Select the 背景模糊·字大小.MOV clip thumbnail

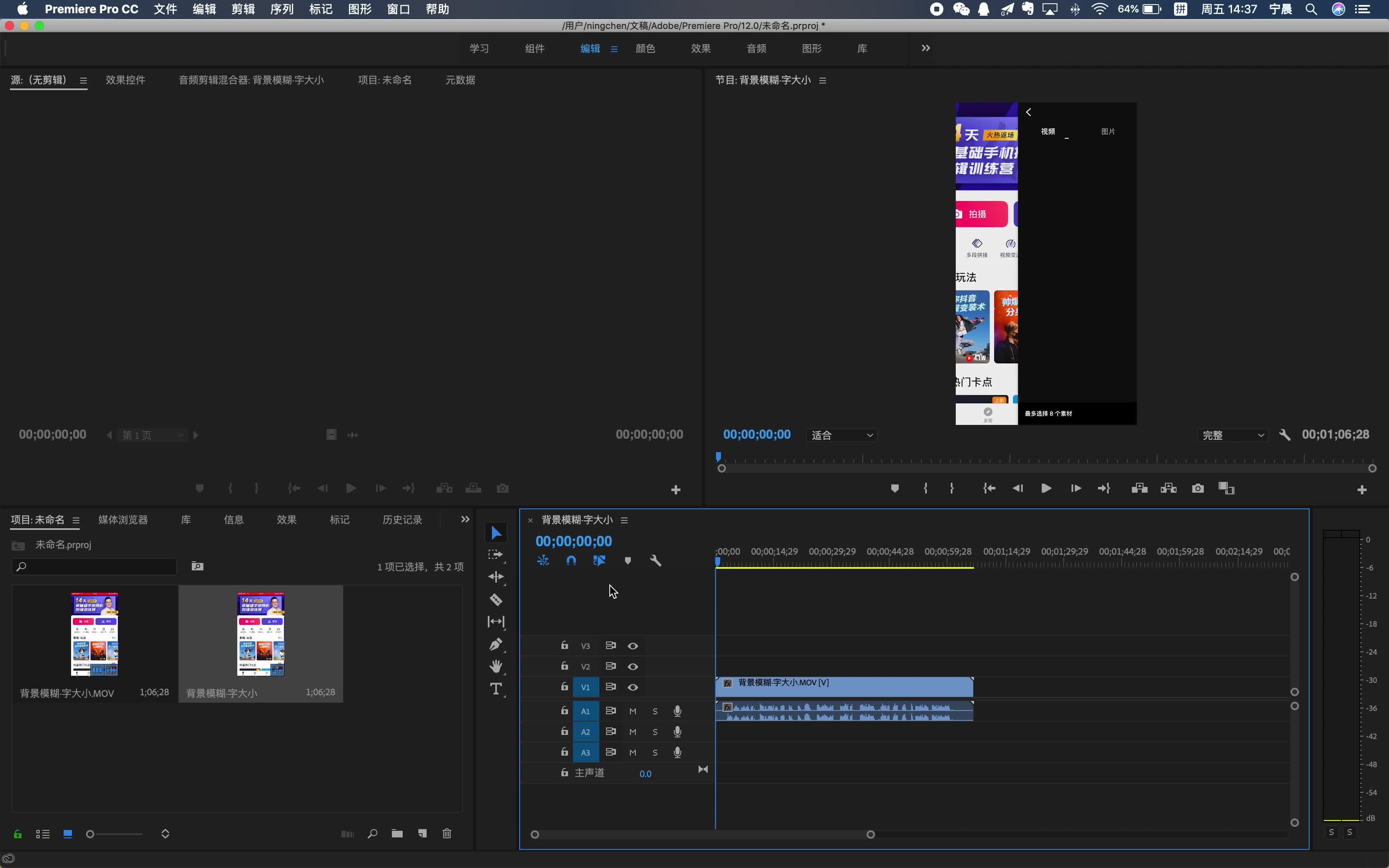tap(94, 634)
